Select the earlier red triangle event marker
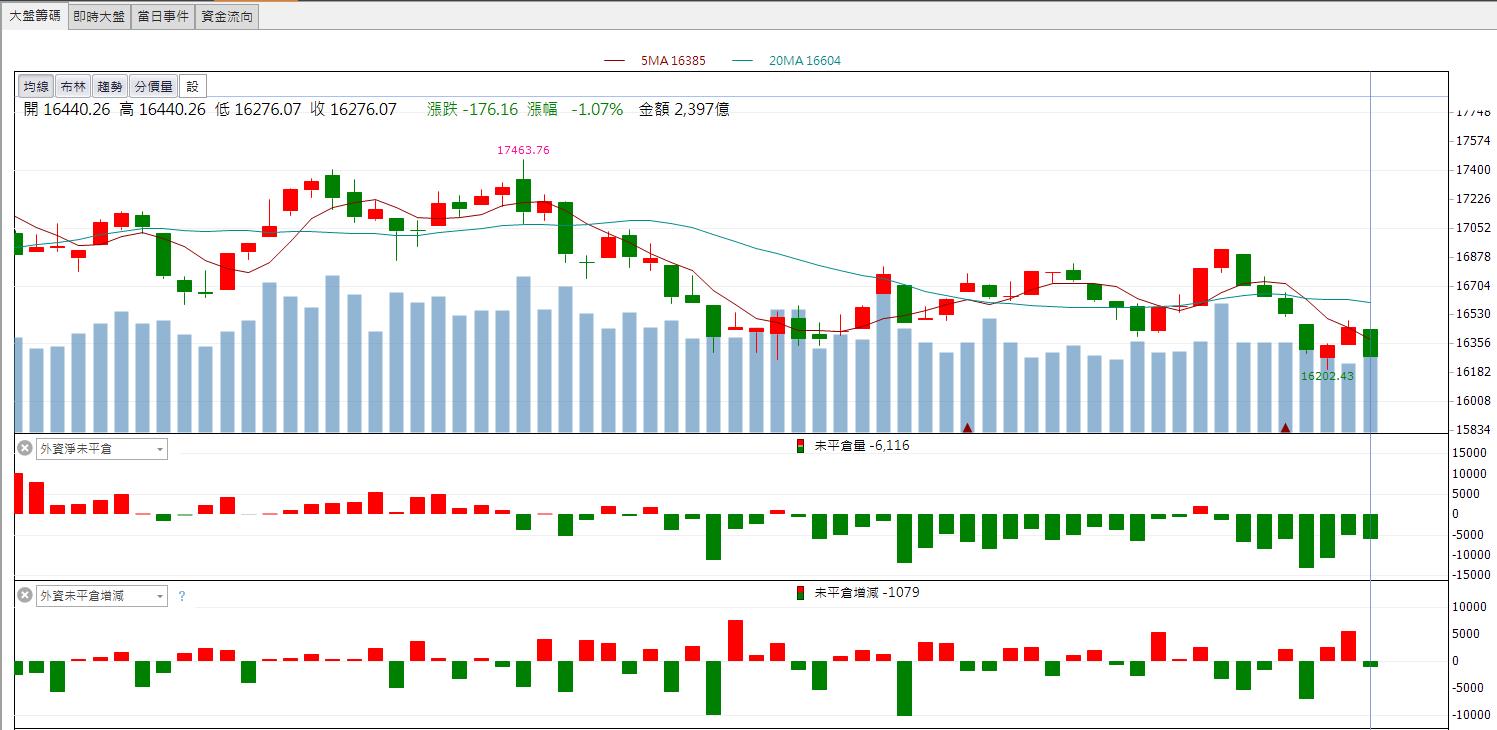Viewport: 1497px width, 730px height. click(967, 428)
